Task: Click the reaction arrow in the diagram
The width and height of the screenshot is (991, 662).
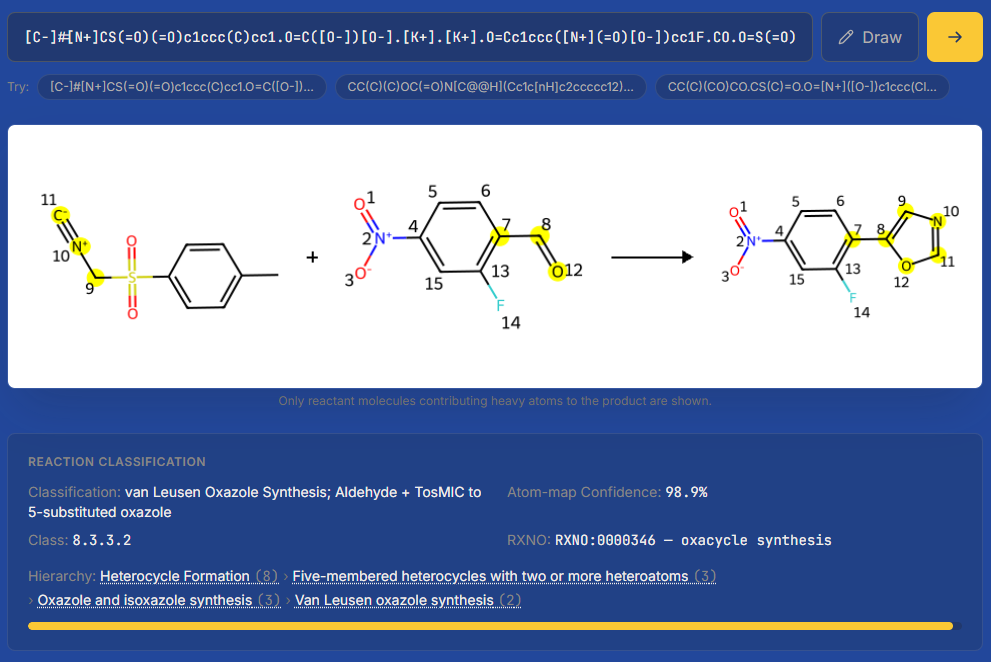Action: (x=652, y=257)
